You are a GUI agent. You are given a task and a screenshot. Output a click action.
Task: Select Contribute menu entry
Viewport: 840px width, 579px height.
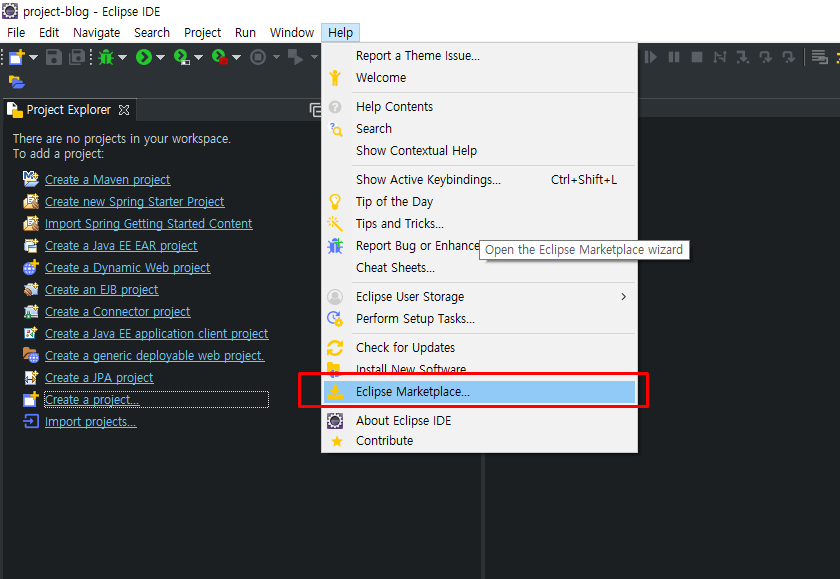coord(479,441)
